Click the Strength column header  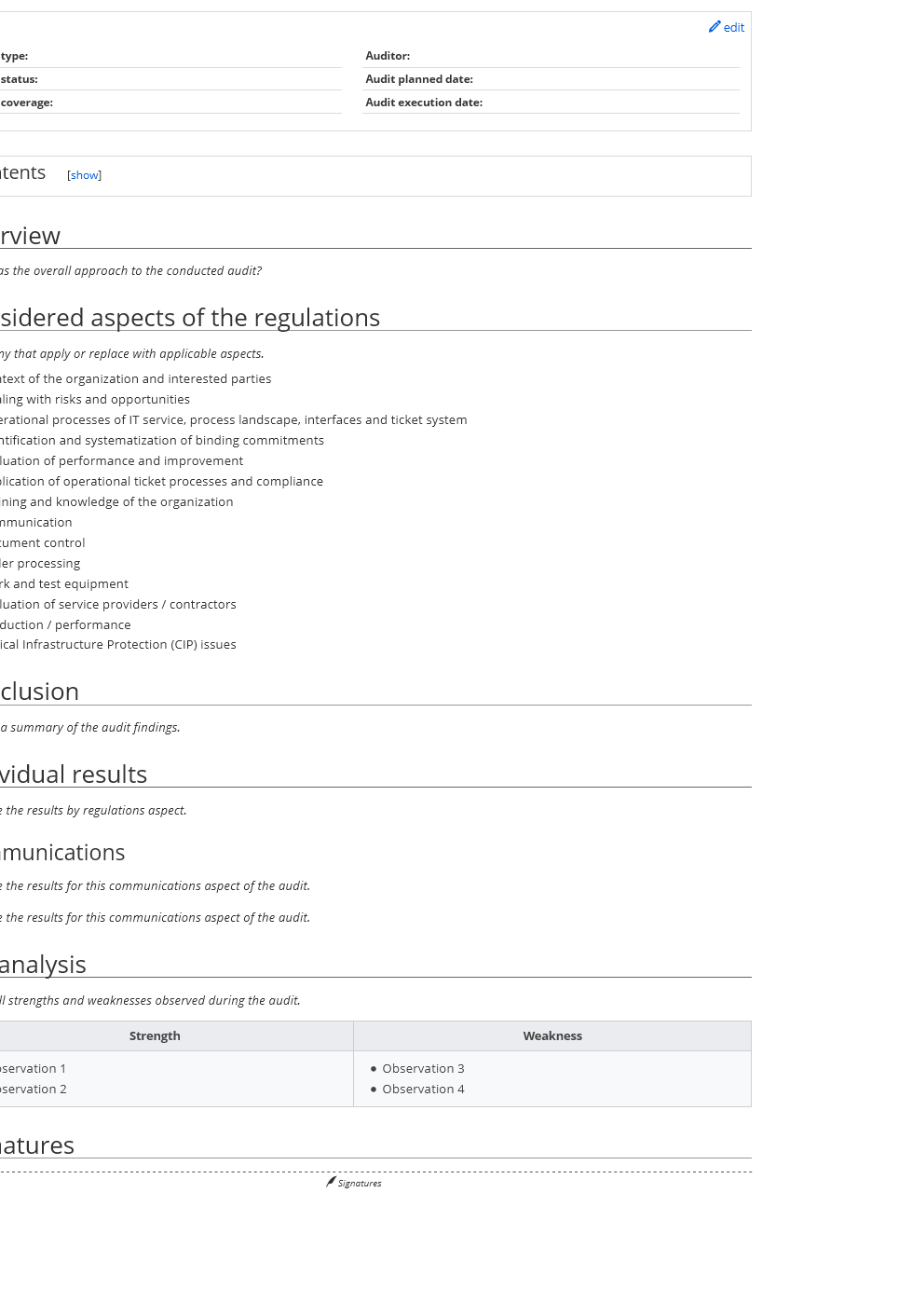click(155, 1035)
